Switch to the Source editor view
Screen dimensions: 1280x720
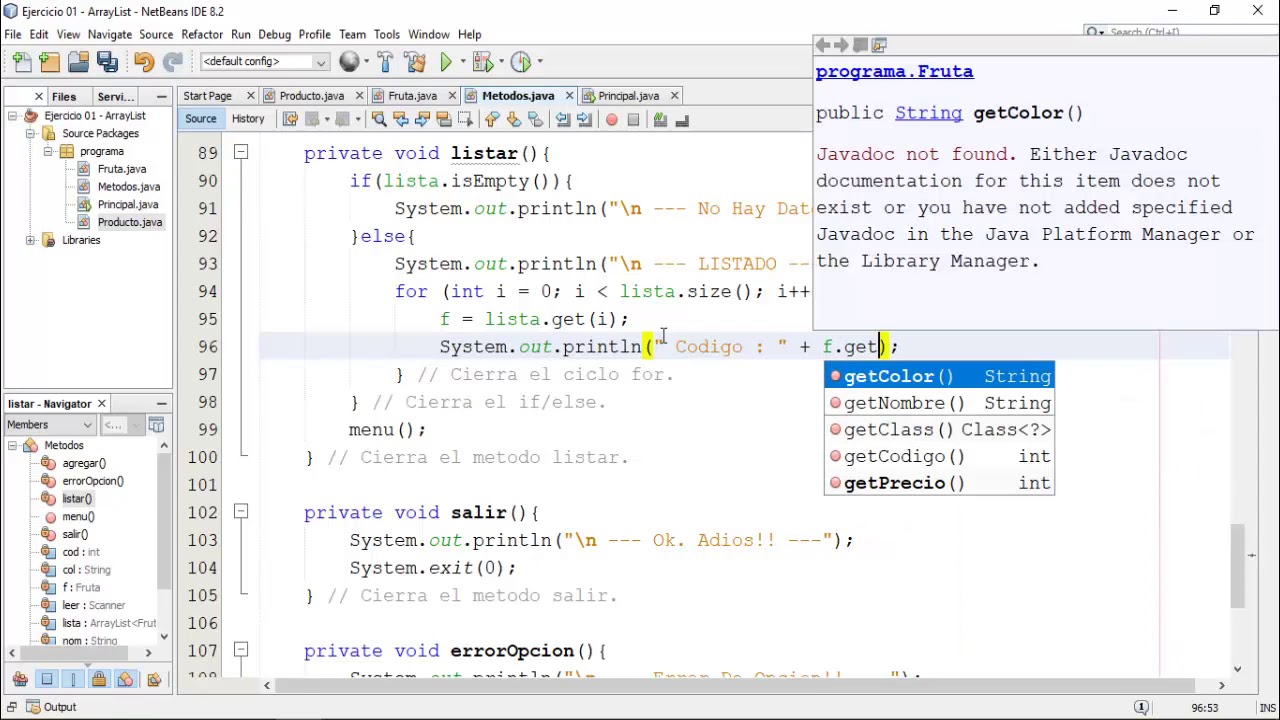point(200,120)
